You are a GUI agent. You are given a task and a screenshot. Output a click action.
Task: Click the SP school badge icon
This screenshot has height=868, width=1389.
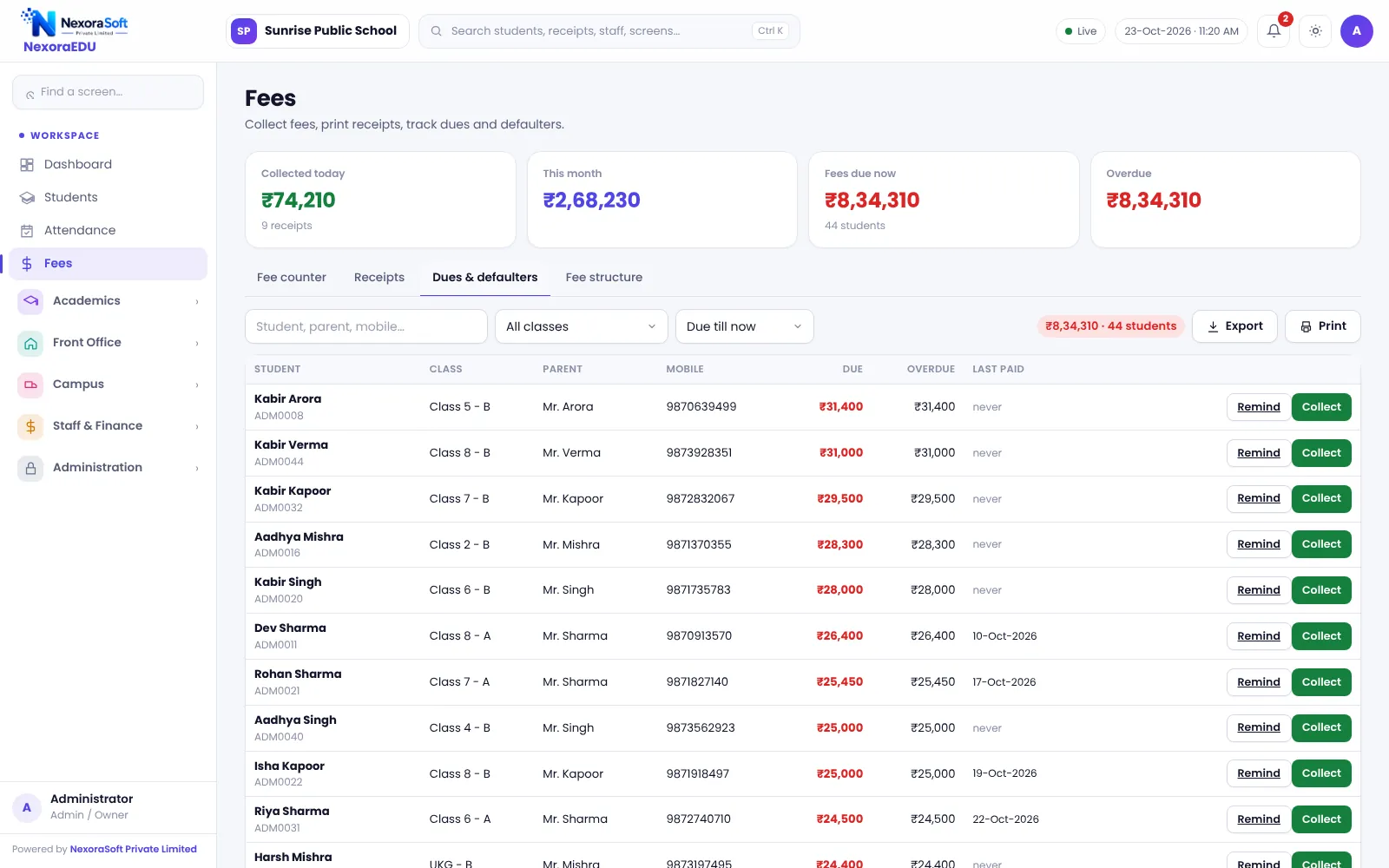pos(244,31)
